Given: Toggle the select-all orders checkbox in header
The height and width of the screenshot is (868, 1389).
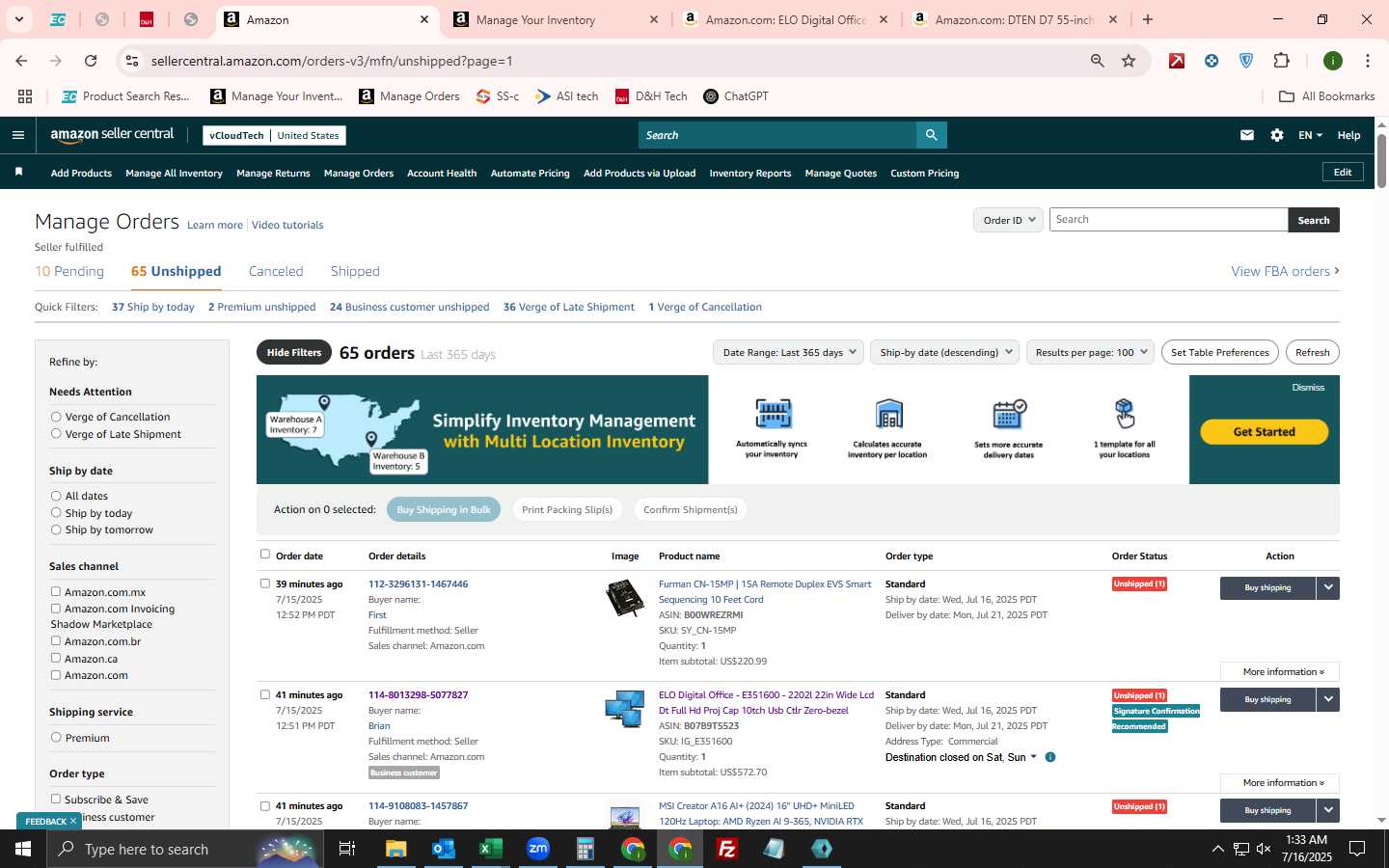Looking at the screenshot, I should 265,555.
